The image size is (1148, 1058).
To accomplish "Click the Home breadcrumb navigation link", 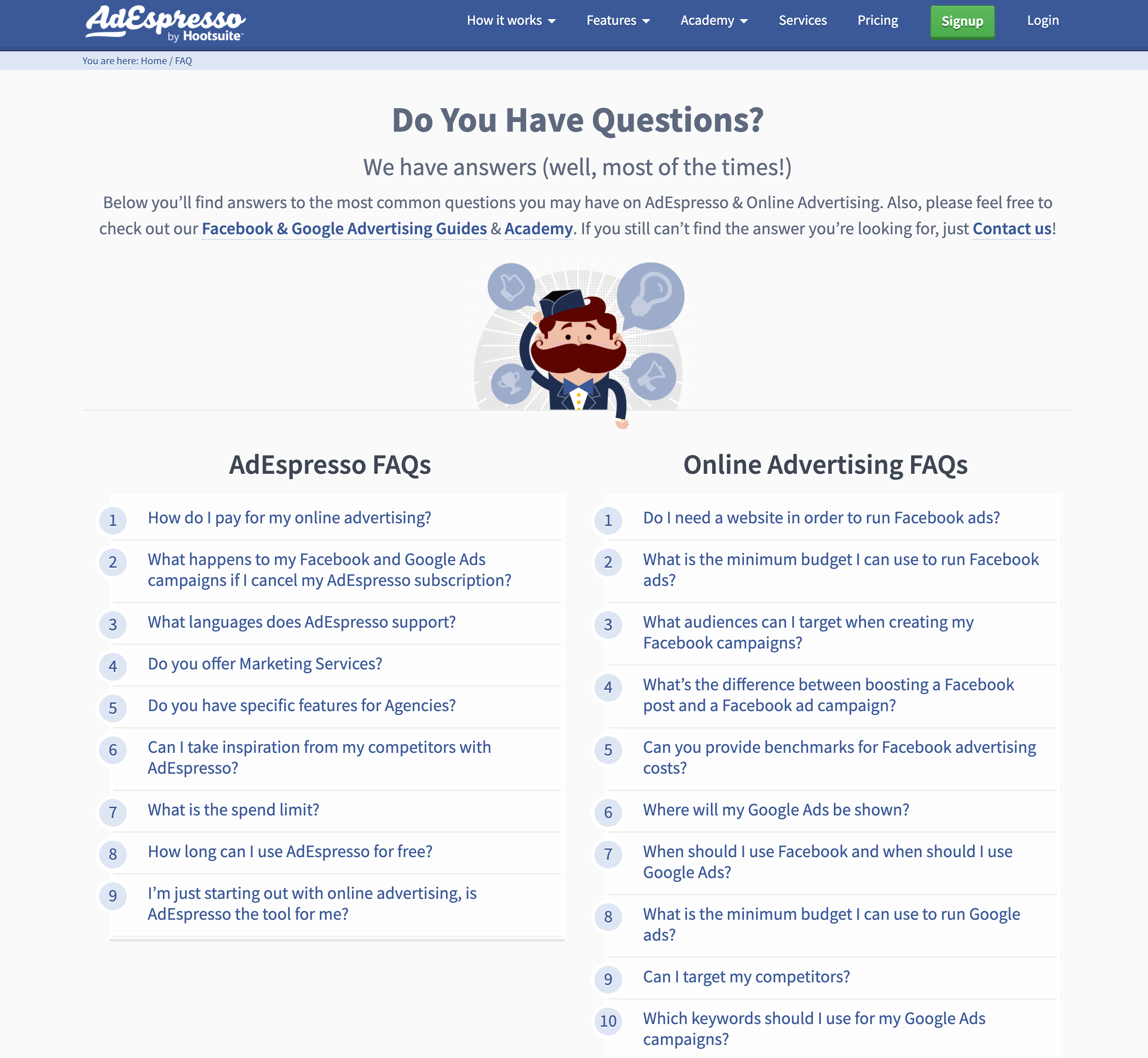I will pos(153,60).
